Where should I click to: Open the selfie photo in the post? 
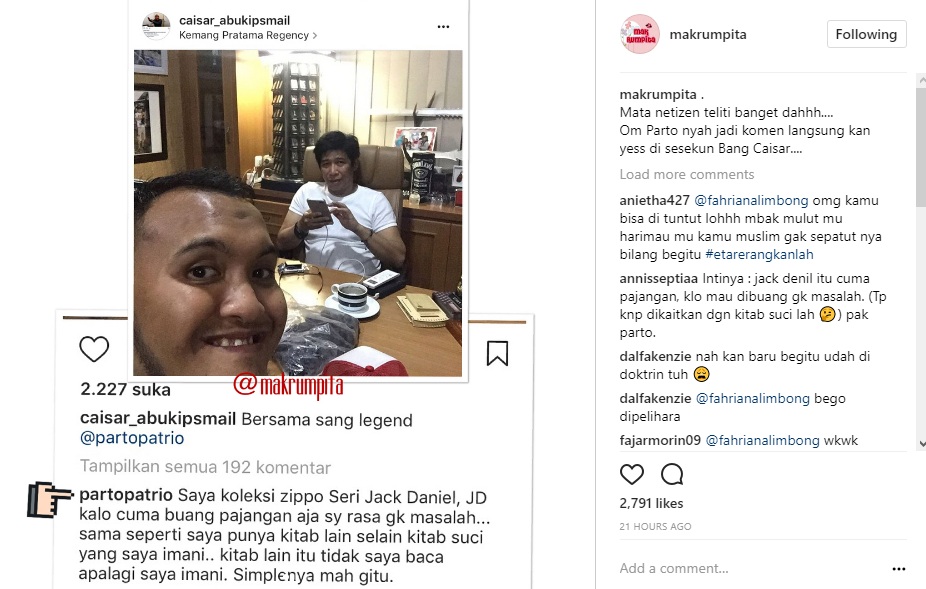(x=298, y=213)
